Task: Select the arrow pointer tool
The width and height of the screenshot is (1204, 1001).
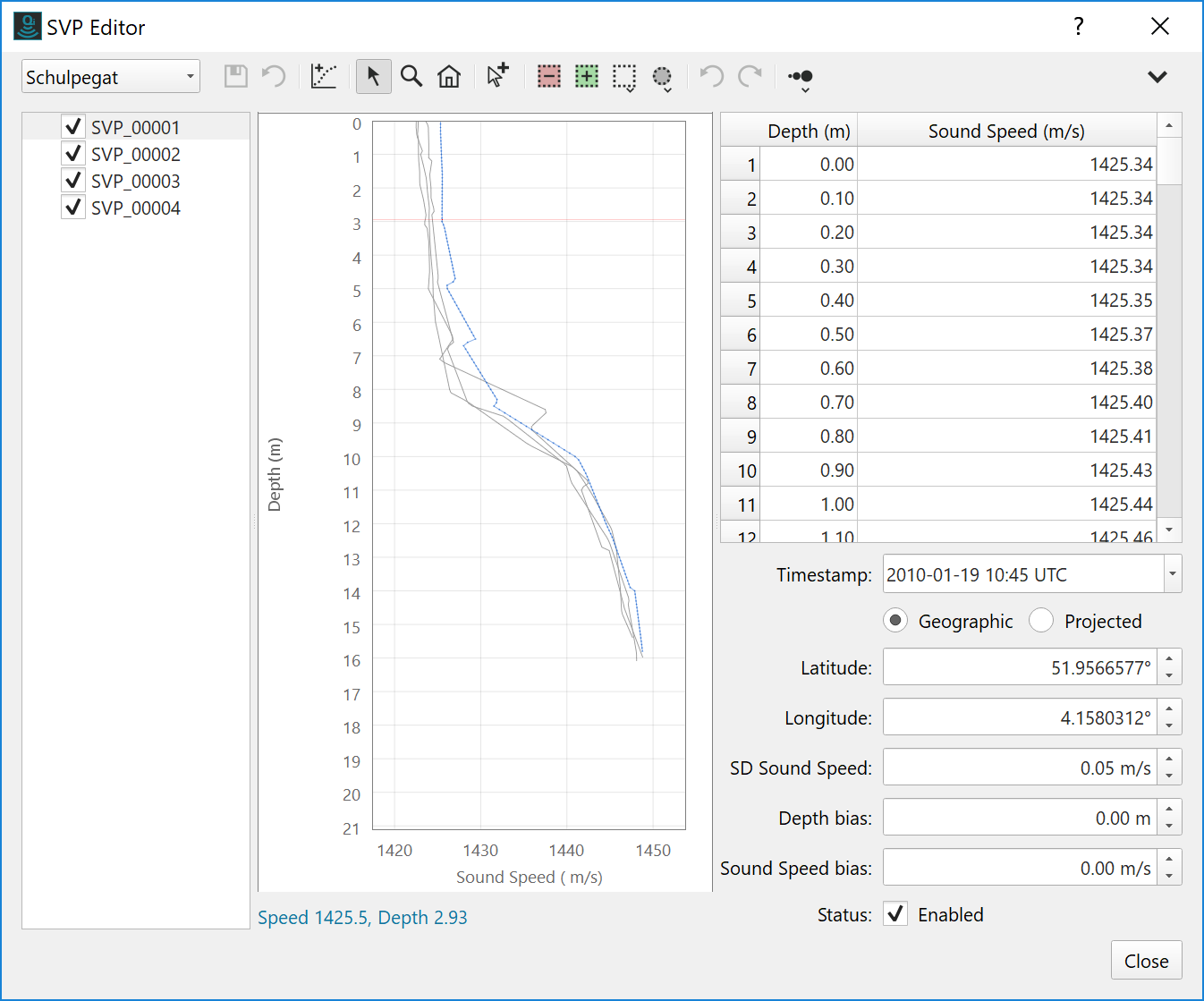Action: click(373, 77)
